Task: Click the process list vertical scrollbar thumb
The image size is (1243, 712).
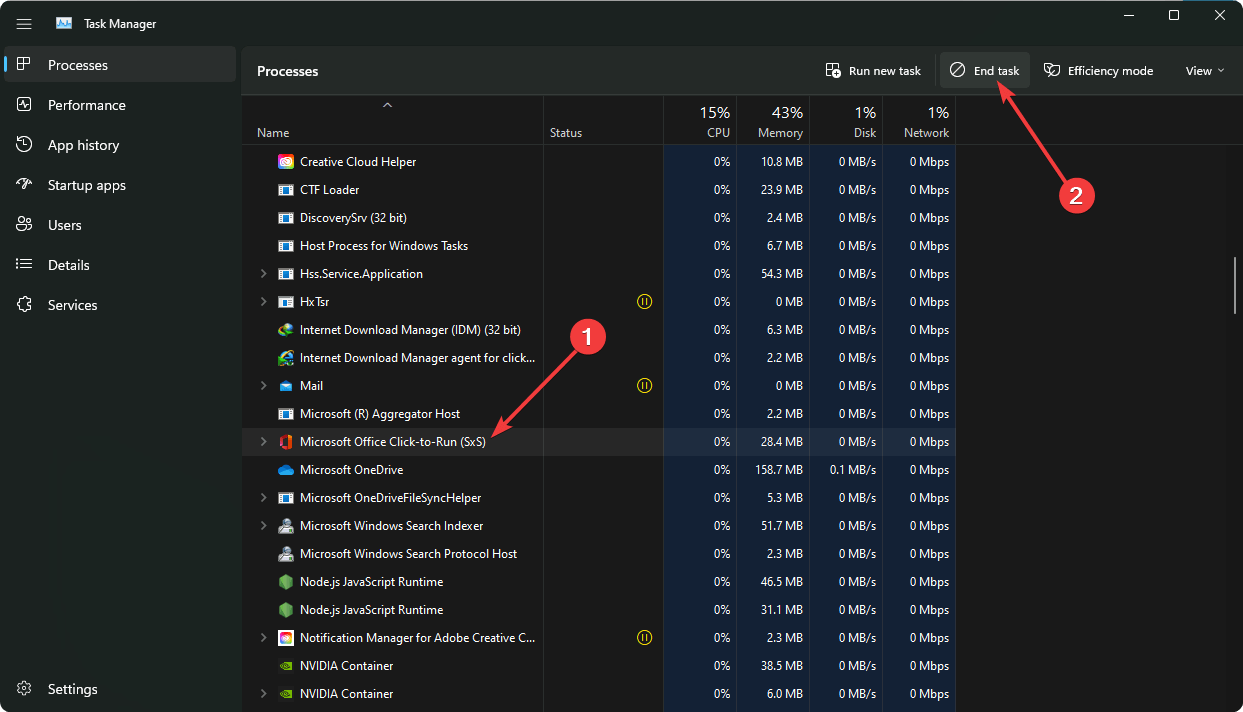Action: tap(1235, 288)
